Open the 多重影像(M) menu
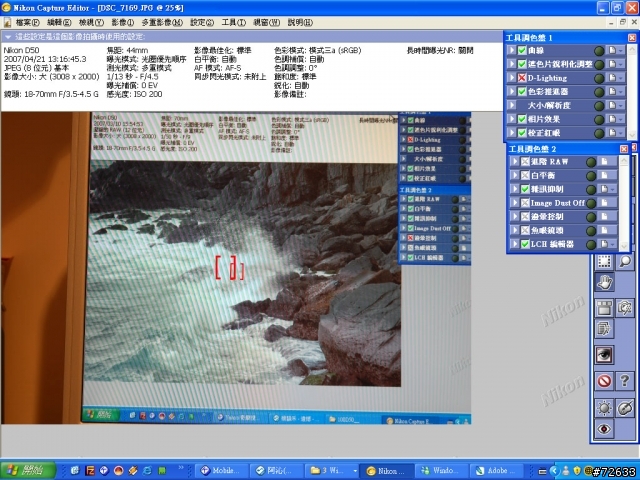The image size is (640, 480). [162, 22]
